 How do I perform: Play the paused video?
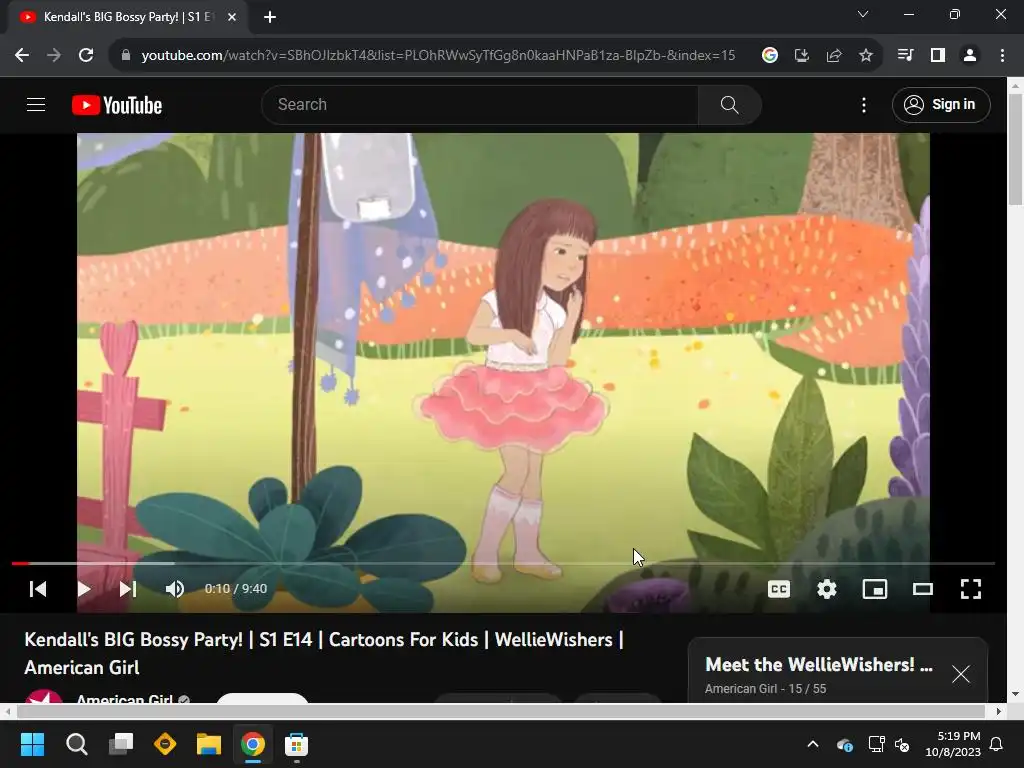tap(84, 589)
